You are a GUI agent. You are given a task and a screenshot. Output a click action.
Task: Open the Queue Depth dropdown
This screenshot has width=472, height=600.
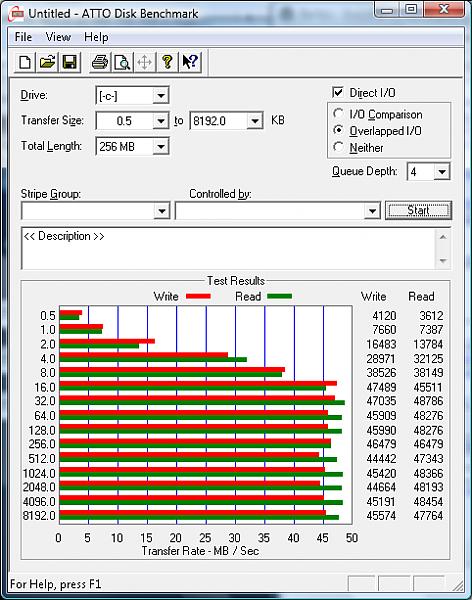442,172
